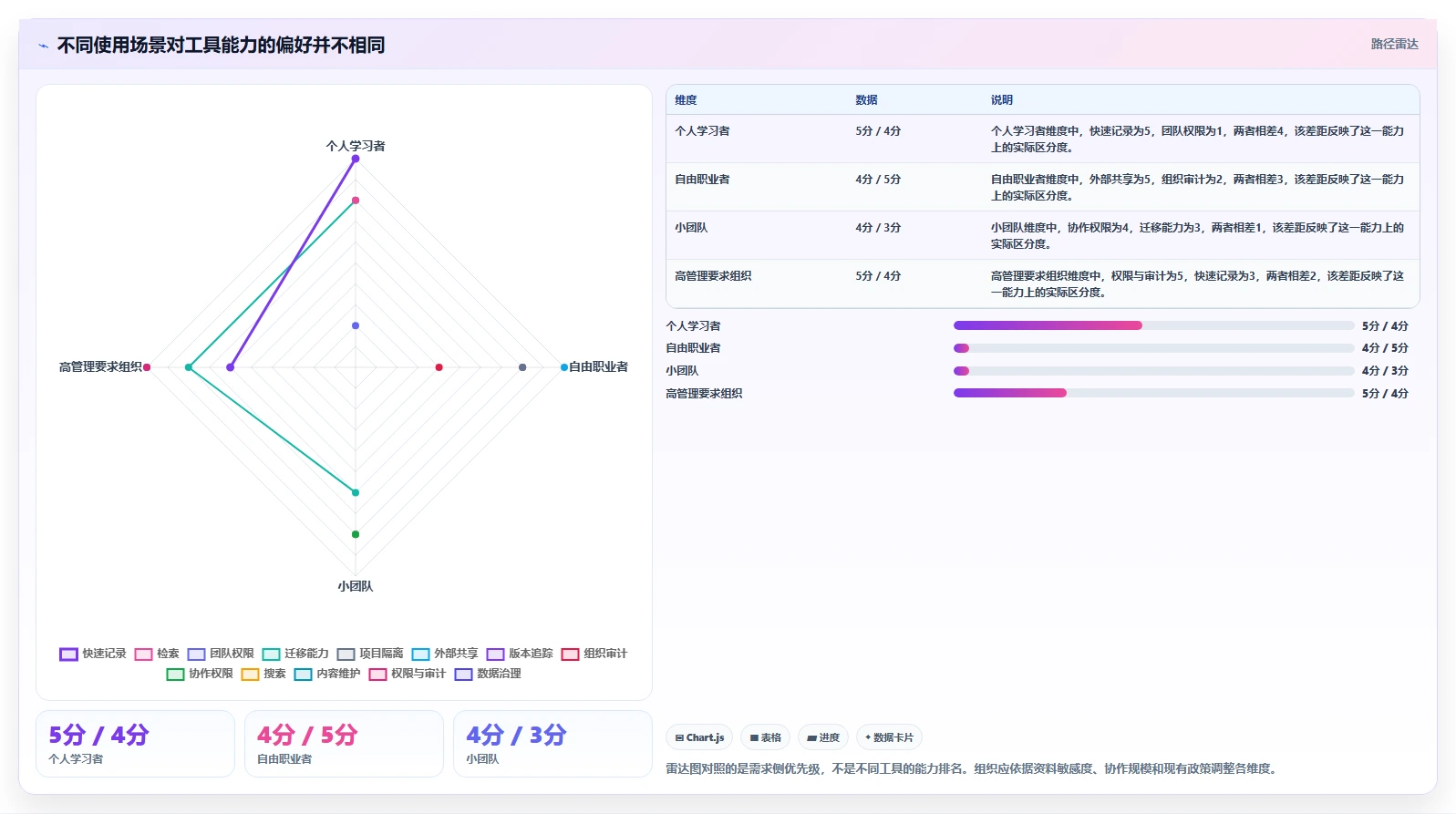Click the 高管理要求组织 progress bar
The width and height of the screenshot is (1456, 814).
pyautogui.click(x=1153, y=393)
